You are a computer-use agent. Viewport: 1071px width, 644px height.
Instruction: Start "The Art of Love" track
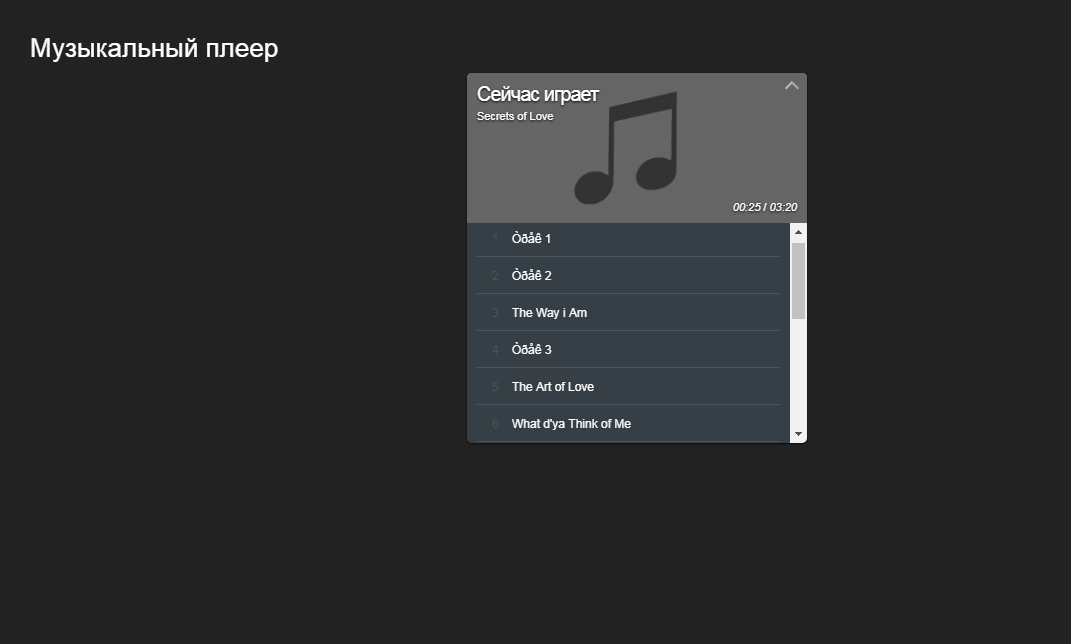tap(552, 387)
